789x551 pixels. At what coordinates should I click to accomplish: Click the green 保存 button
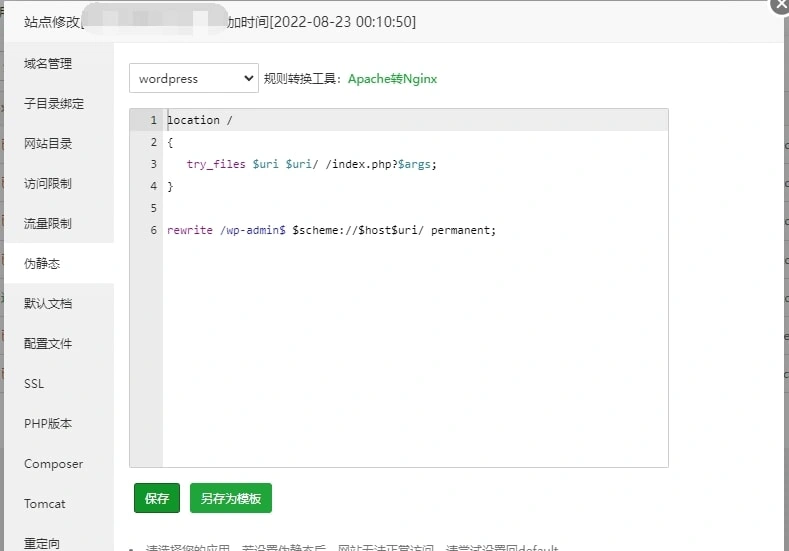pos(157,498)
